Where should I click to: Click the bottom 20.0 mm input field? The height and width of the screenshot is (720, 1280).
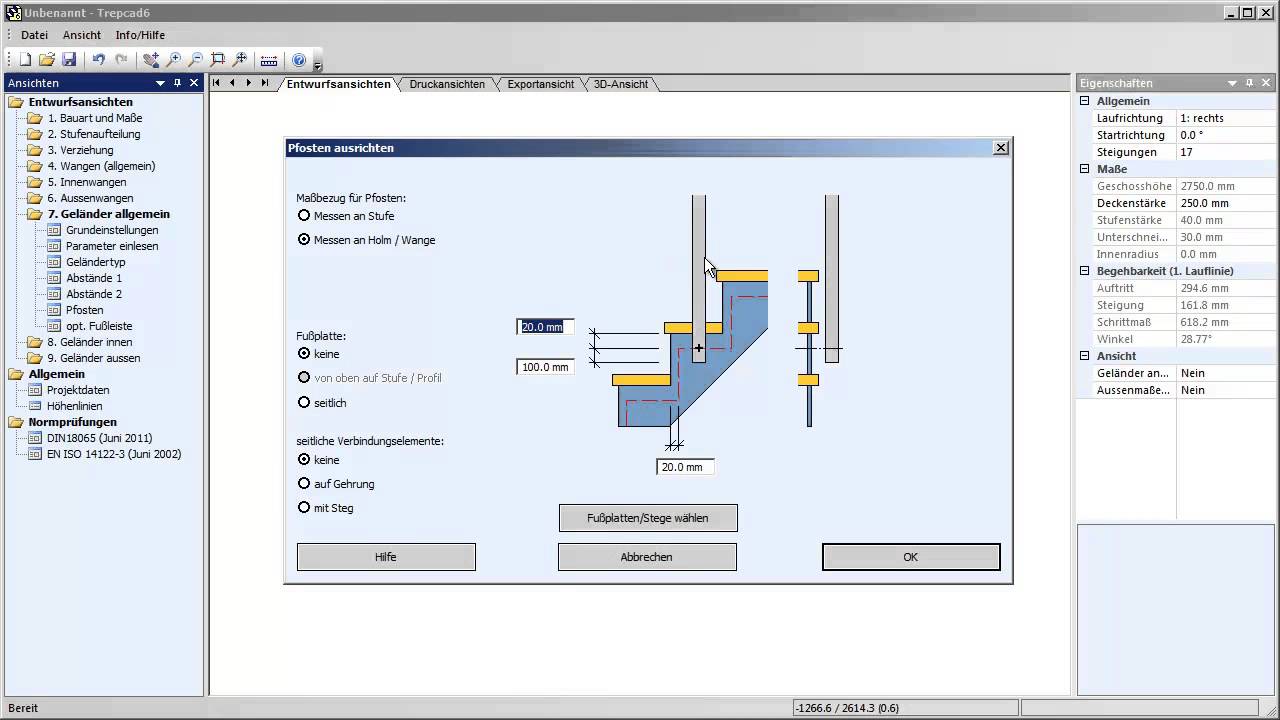coord(685,467)
